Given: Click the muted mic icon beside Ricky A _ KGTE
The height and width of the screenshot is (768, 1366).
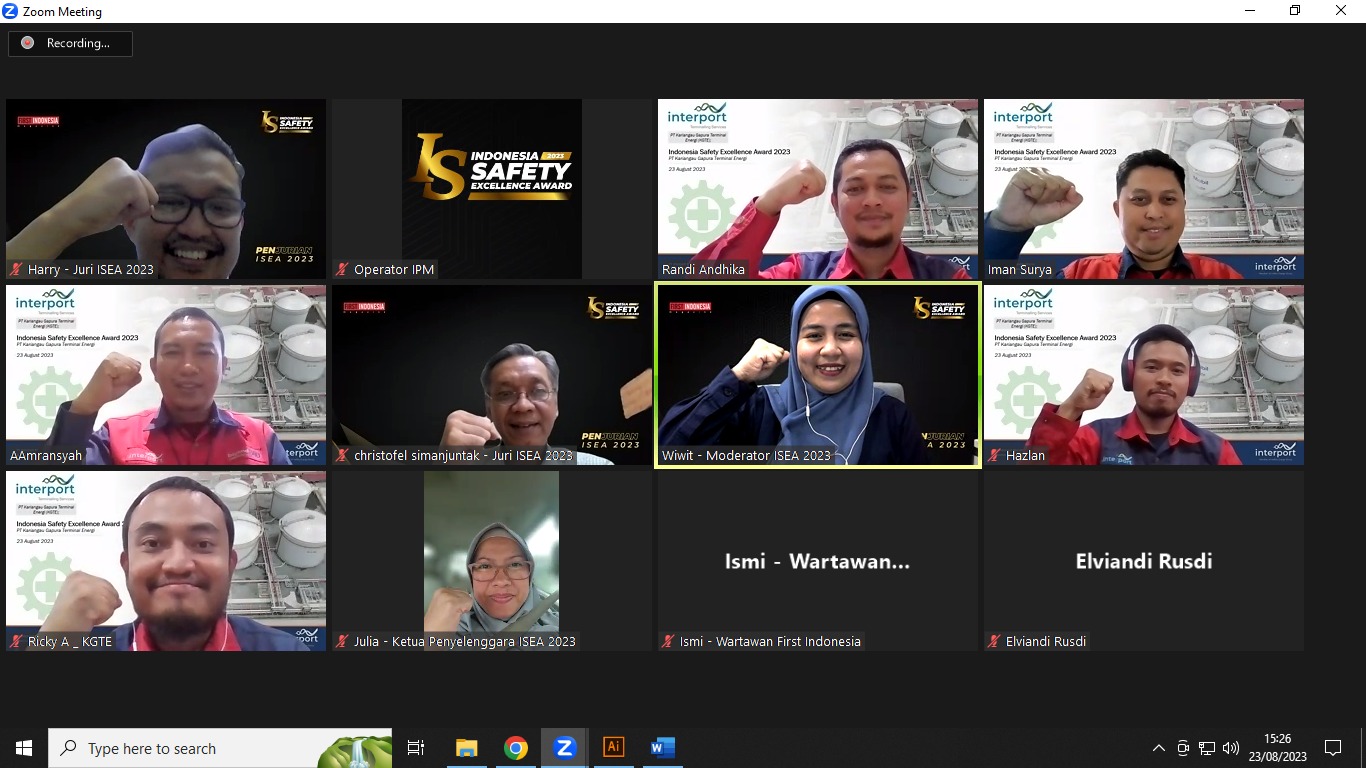Looking at the screenshot, I should click(x=16, y=642).
